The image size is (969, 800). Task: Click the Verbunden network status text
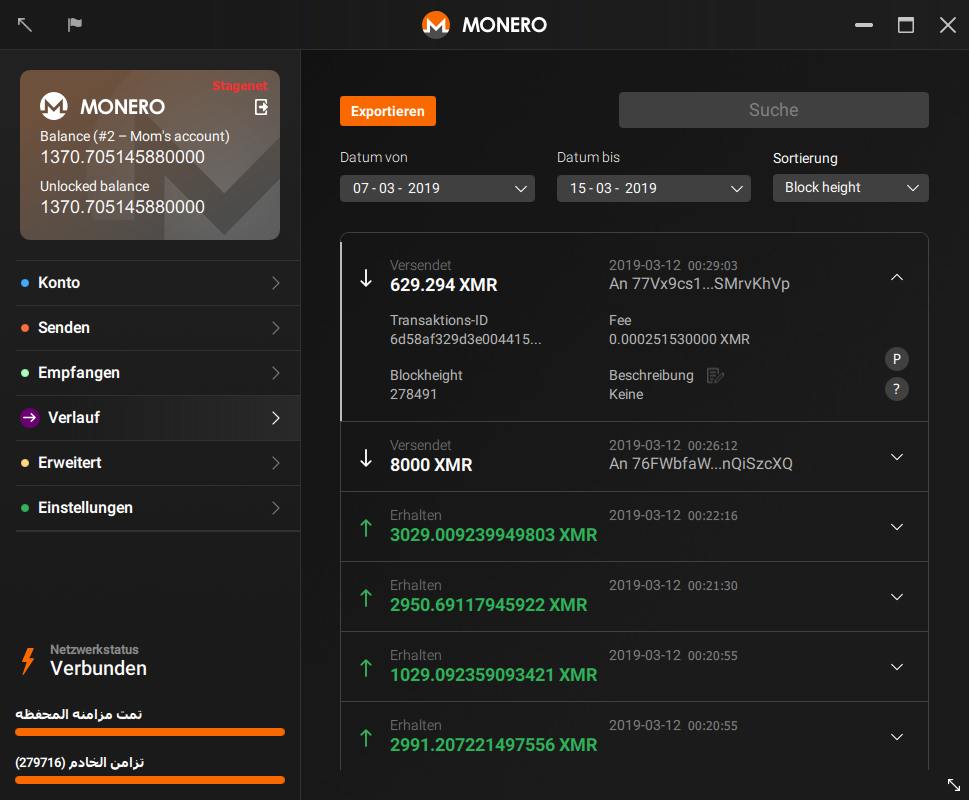(98, 668)
